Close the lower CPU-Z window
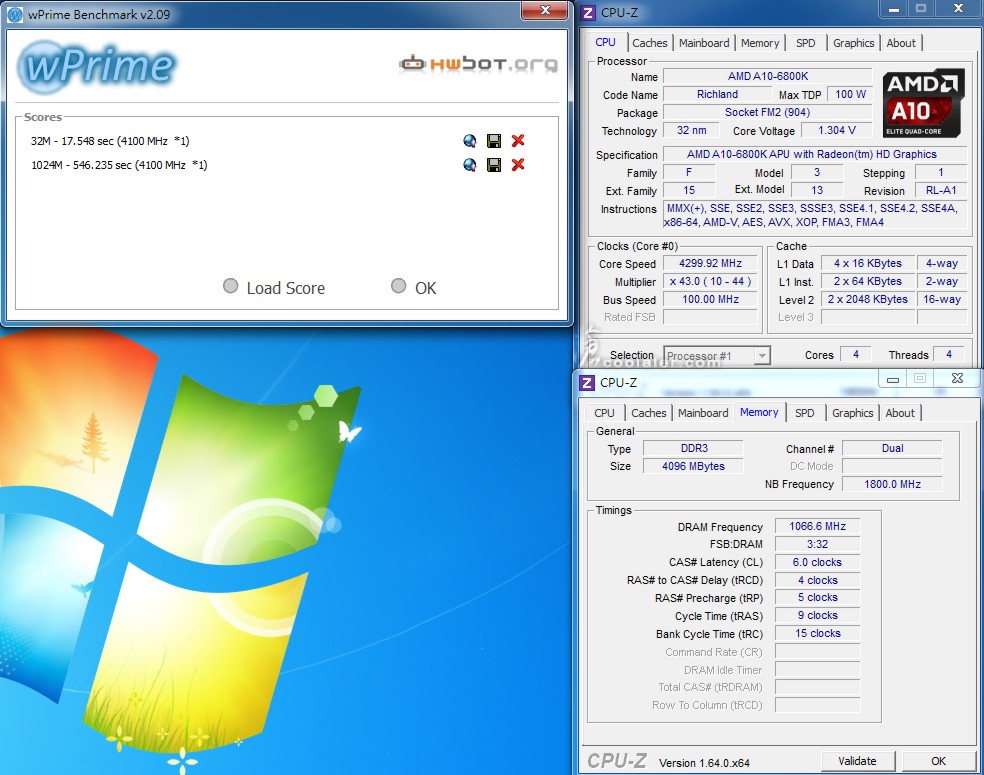The height and width of the screenshot is (775, 984). click(957, 378)
